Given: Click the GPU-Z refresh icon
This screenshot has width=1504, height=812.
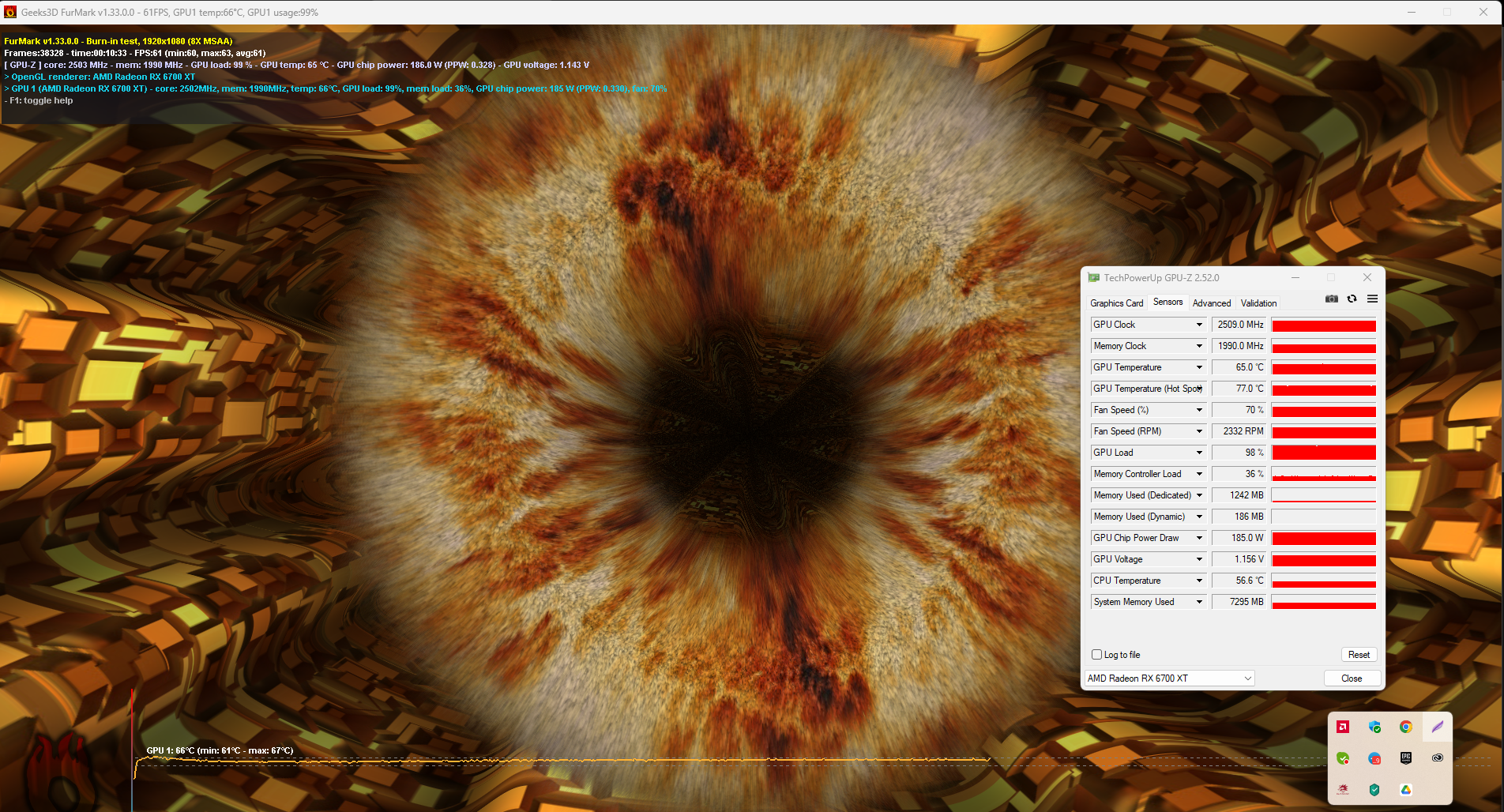Looking at the screenshot, I should (1352, 299).
